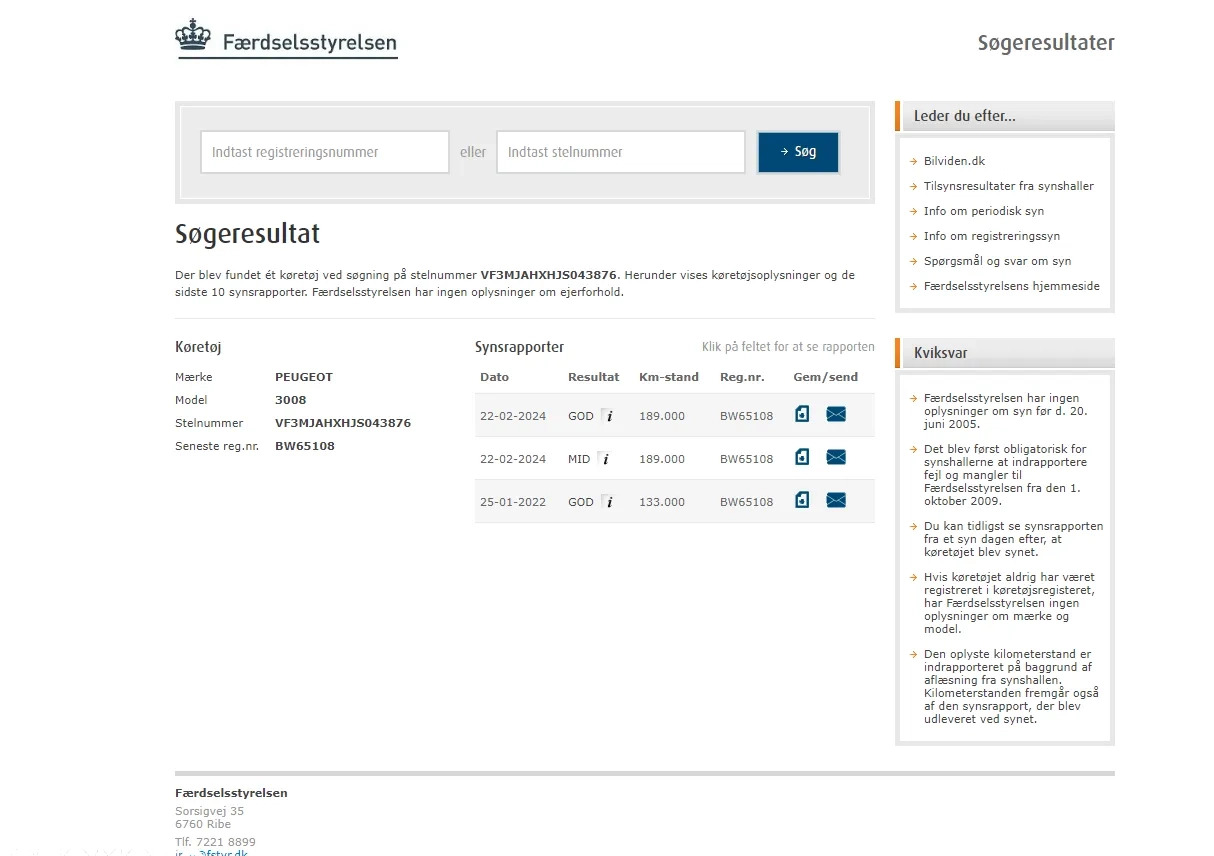Viewport: 1214px width, 856px height.
Task: Focus the registreringsnummer input field
Action: coord(325,152)
